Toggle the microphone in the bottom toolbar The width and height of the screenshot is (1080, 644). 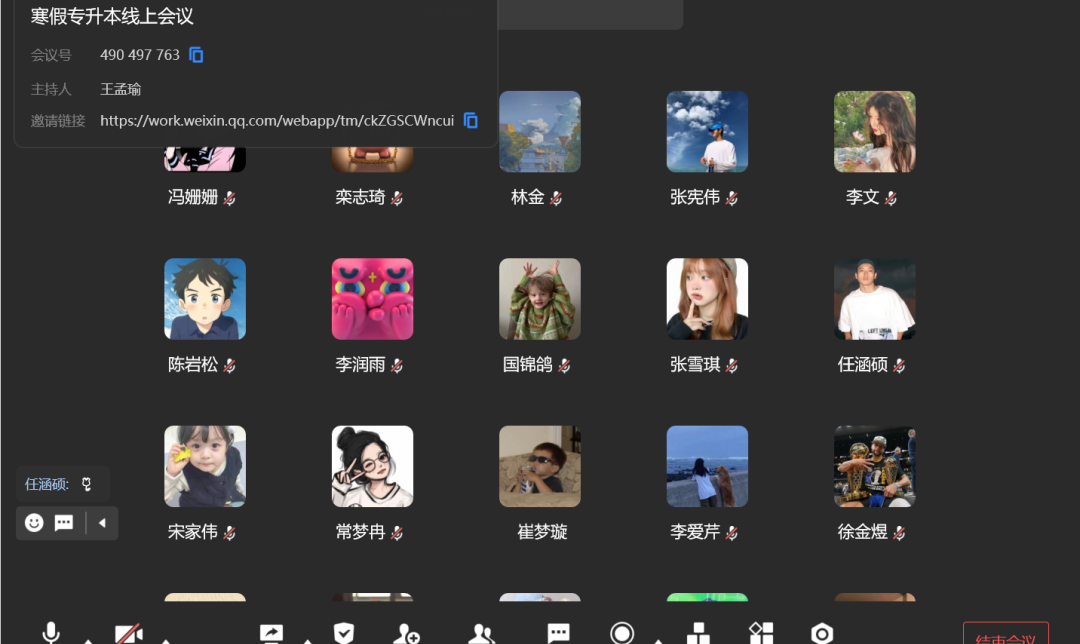(x=51, y=633)
